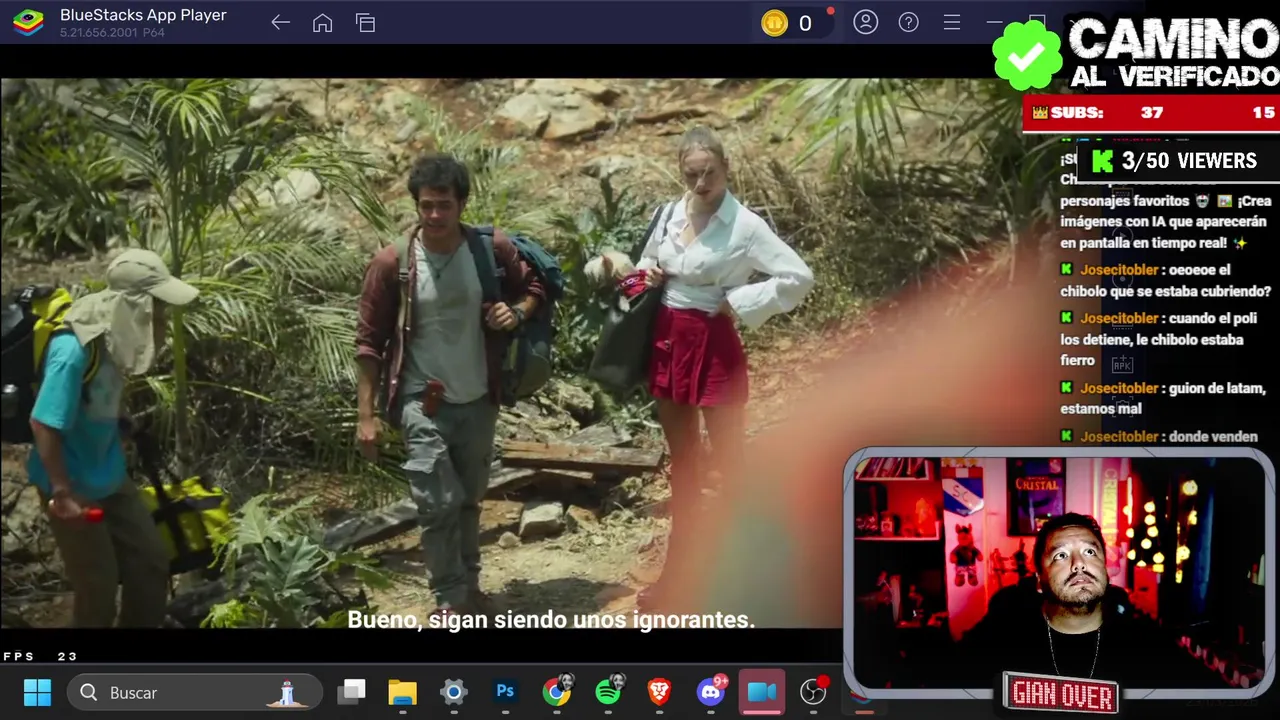1280x720 pixels.
Task: Click the BlueStacks logo icon
Action: [x=28, y=22]
